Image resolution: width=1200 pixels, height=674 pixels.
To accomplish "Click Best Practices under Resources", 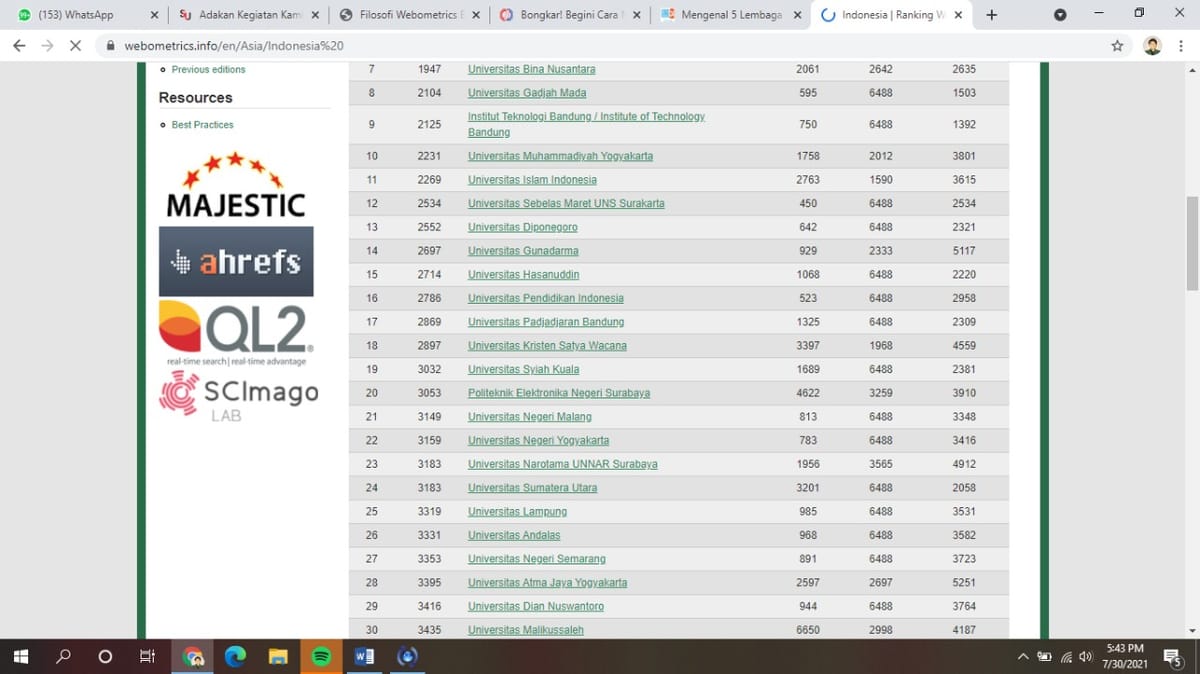I will click(202, 125).
